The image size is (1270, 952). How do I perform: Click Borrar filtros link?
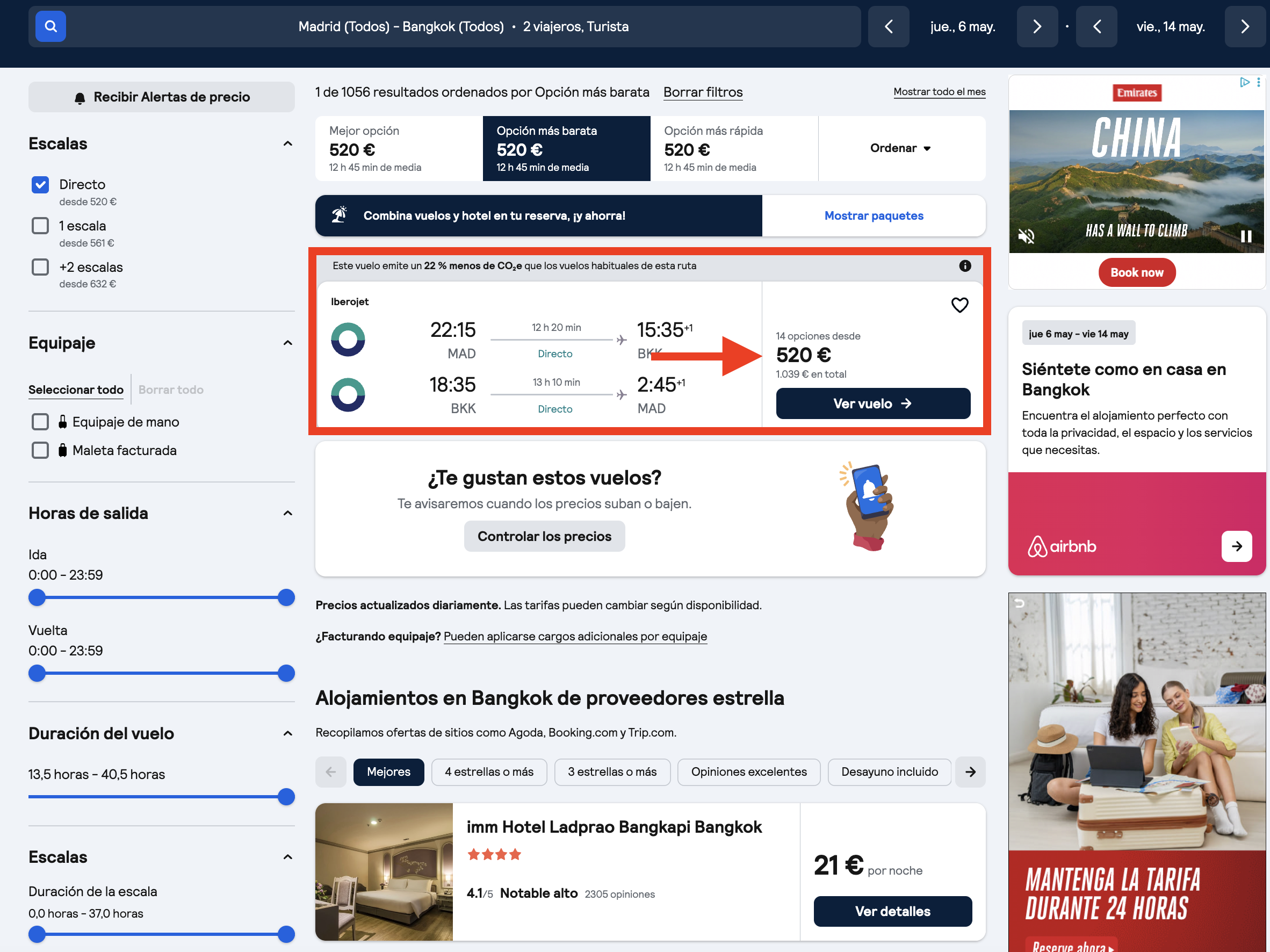tap(703, 92)
